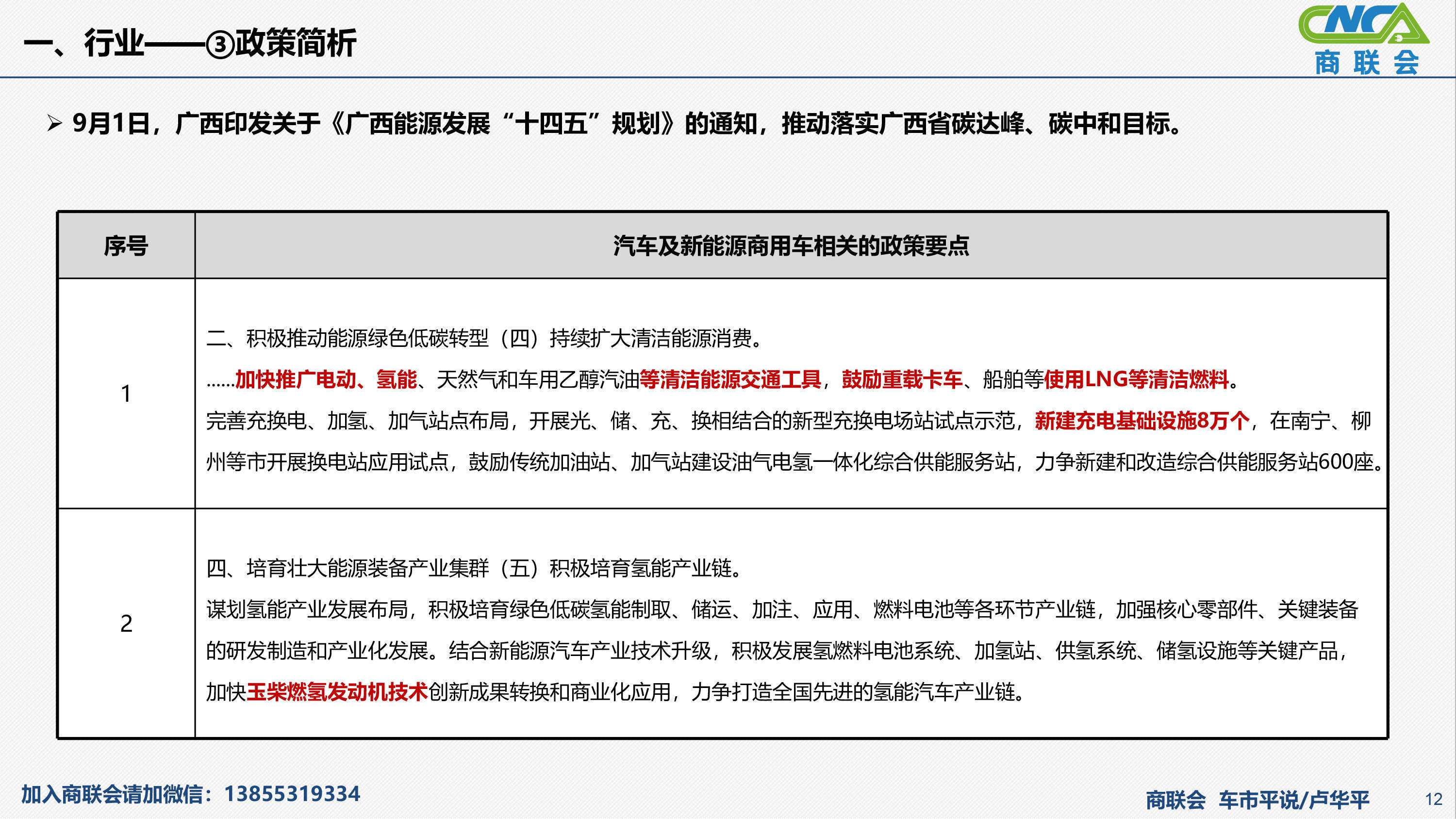
Task: Click the CNCA 商联会 logo
Action: [1363, 38]
